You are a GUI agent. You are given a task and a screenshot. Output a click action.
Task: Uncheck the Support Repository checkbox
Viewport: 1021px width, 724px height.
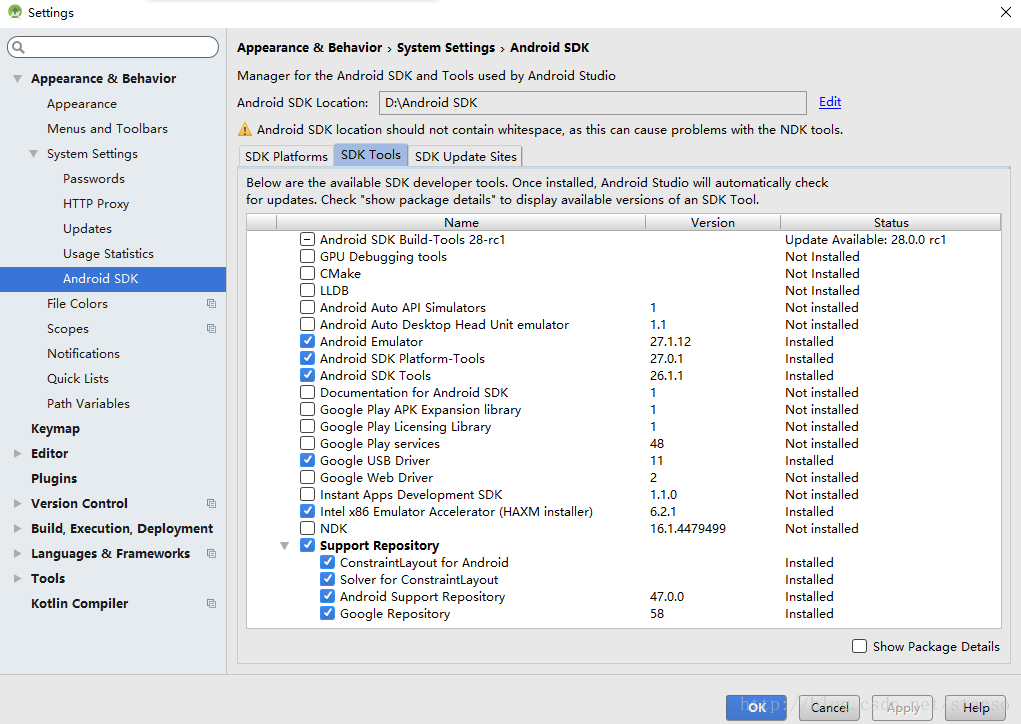tap(307, 545)
